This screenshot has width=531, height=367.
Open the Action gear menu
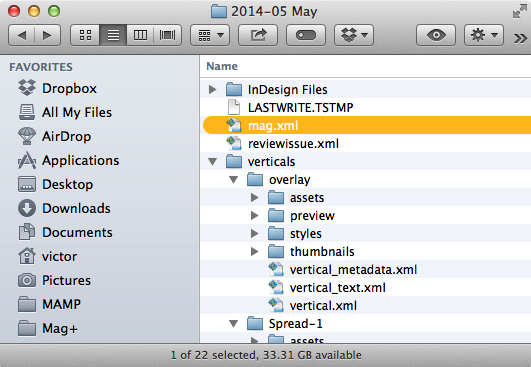pyautogui.click(x=484, y=35)
